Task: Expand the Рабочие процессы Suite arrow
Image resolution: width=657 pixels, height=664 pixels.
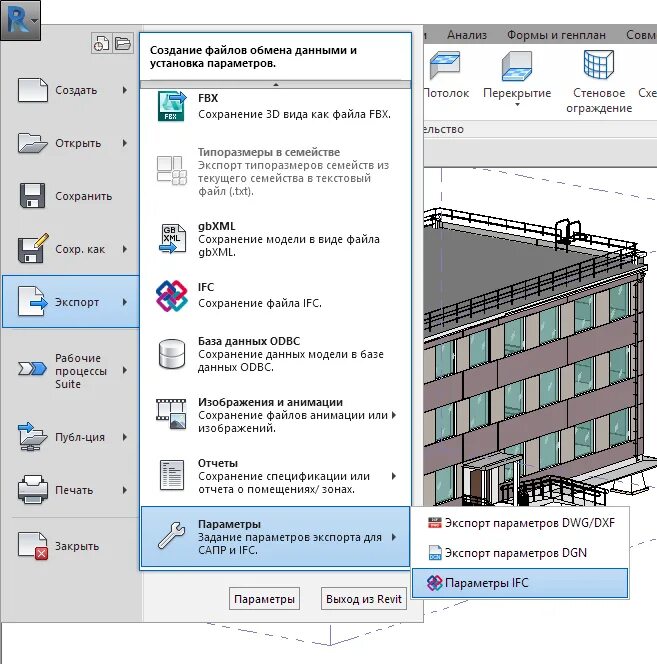Action: tap(125, 370)
